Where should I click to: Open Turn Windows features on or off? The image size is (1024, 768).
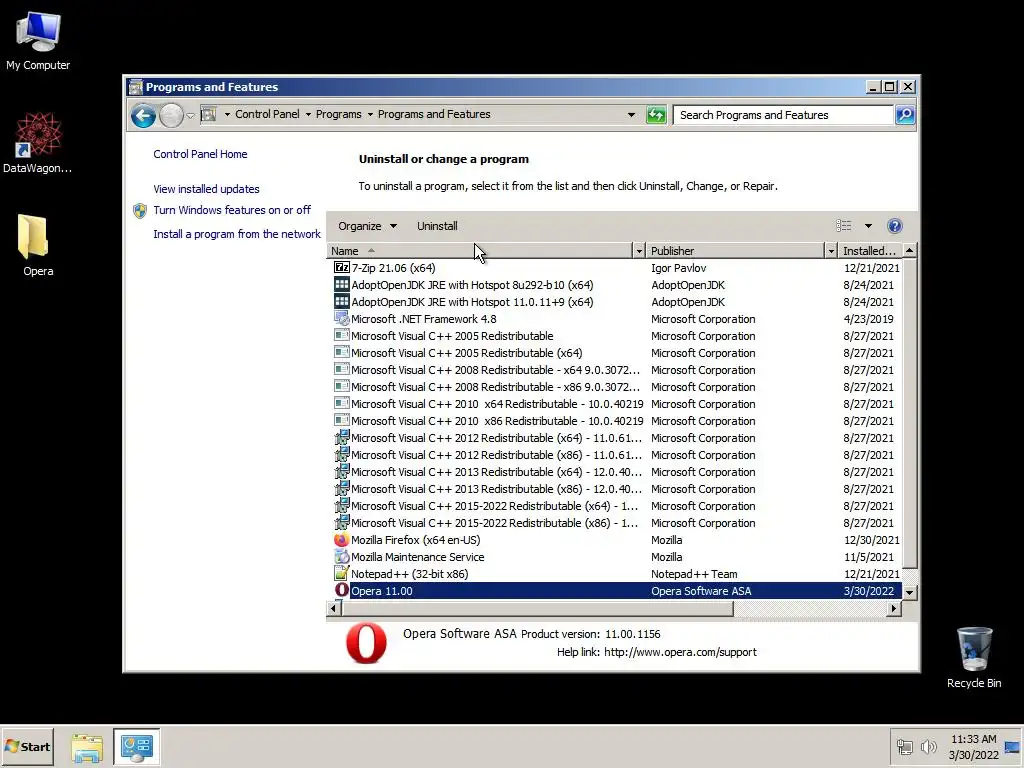(x=232, y=210)
